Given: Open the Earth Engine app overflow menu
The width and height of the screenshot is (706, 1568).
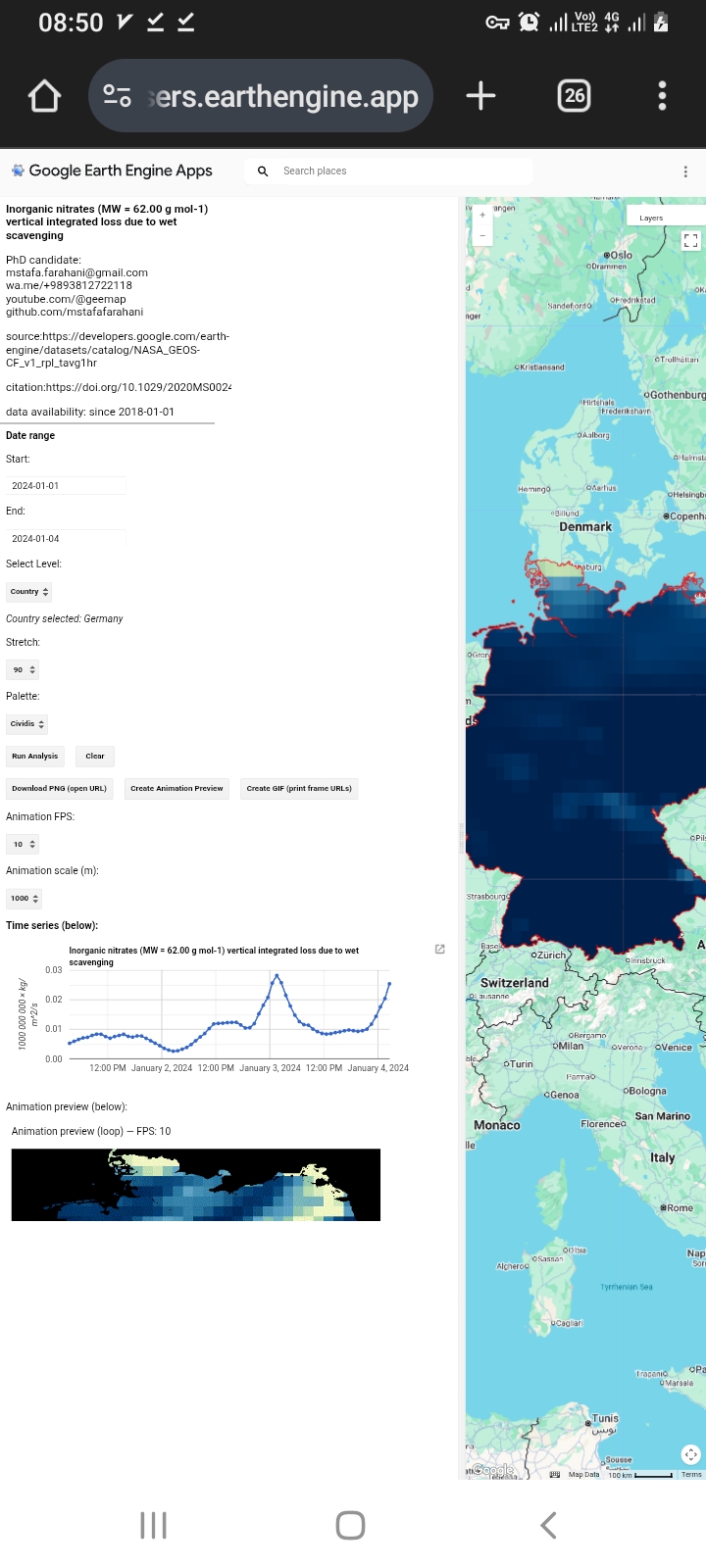Looking at the screenshot, I should [x=685, y=171].
